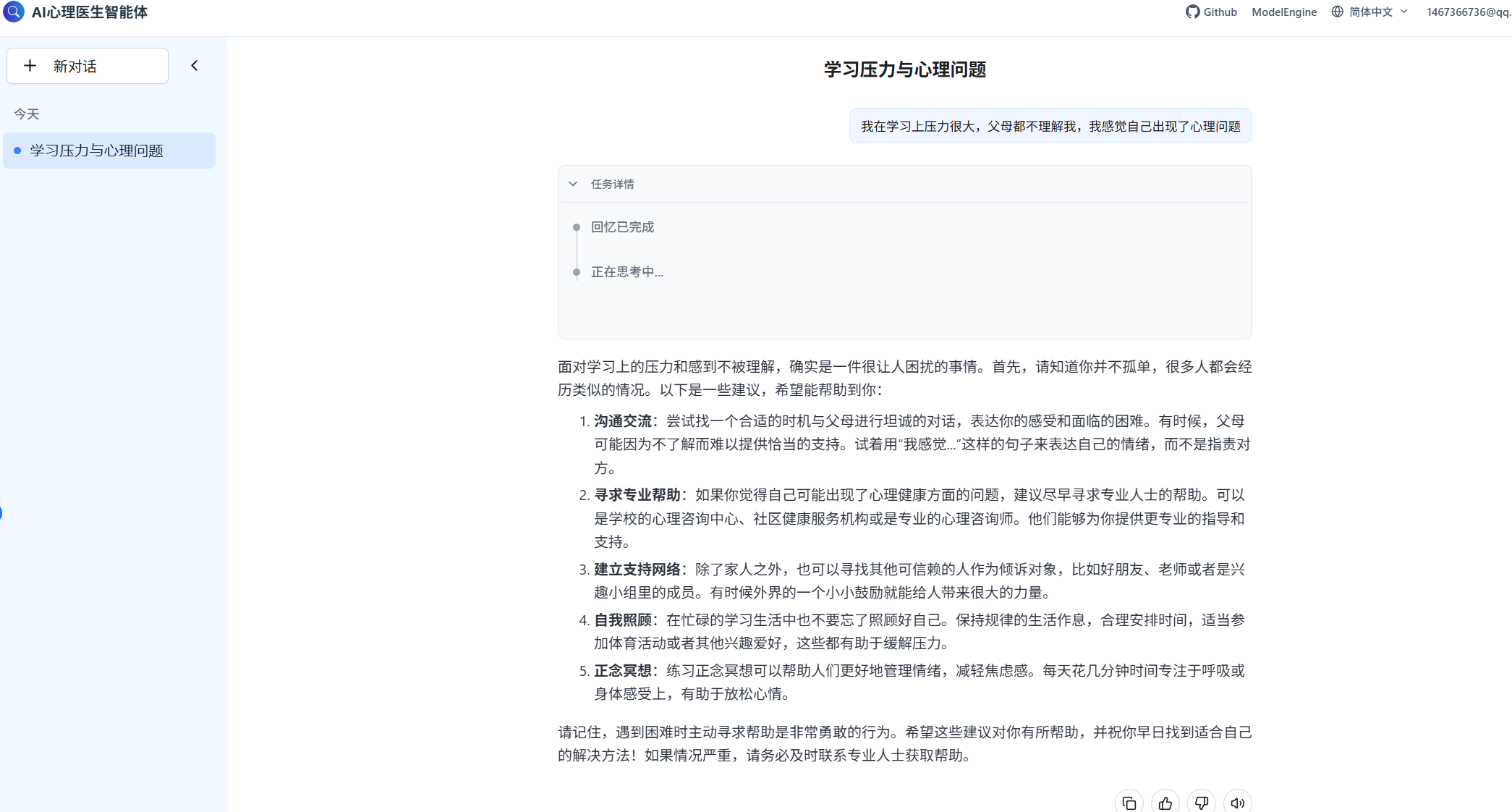Viewport: 1512px width, 812px height.
Task: Click the globe language icon
Action: (1335, 12)
